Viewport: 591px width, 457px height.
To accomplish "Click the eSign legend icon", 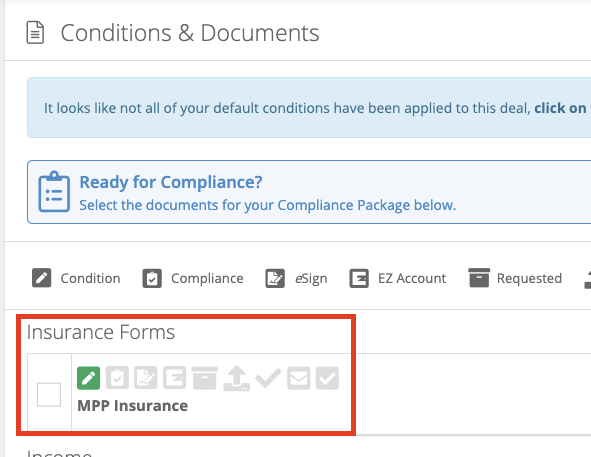I will pyautogui.click(x=275, y=278).
